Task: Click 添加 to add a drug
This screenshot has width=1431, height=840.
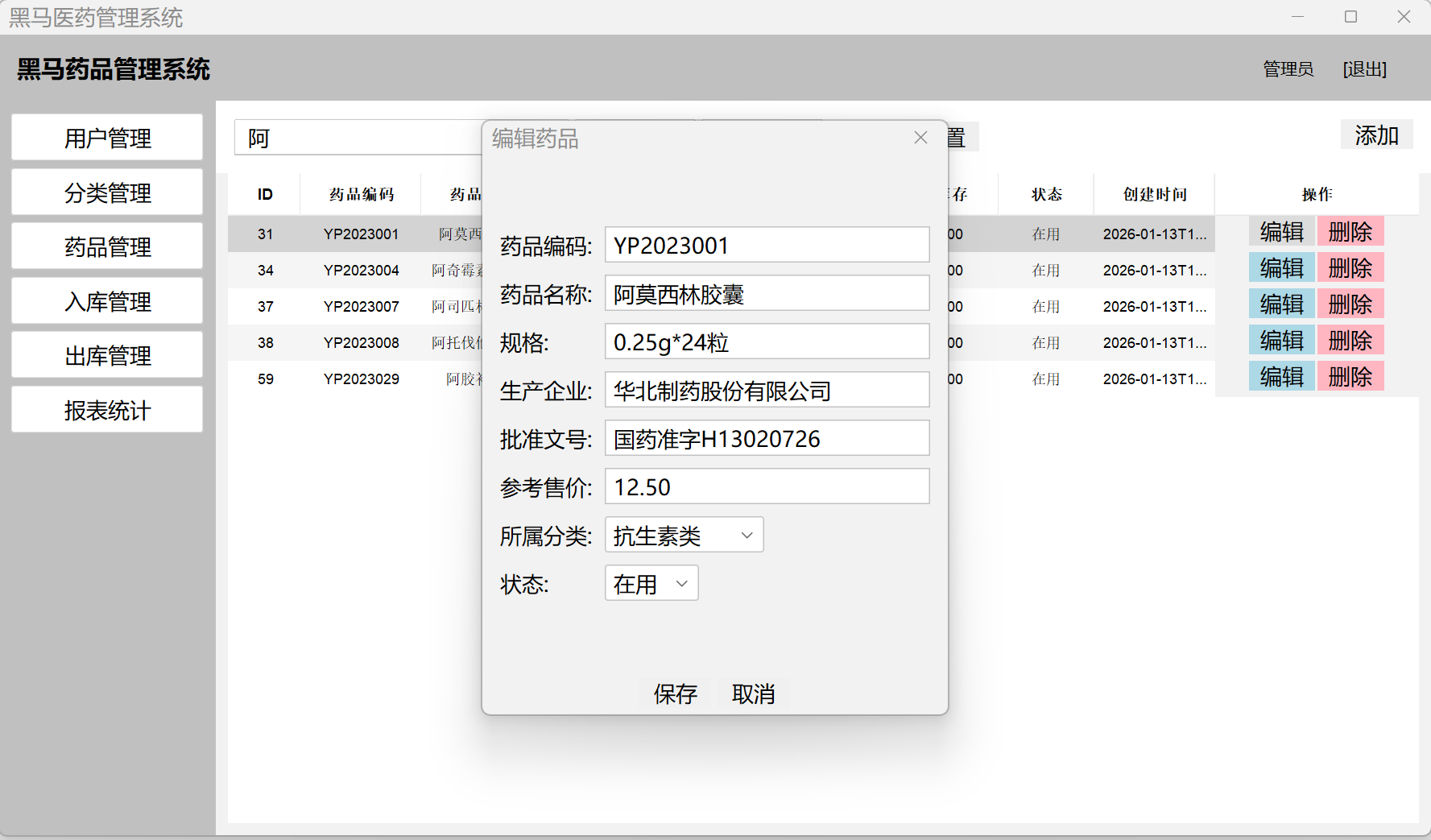Action: [x=1376, y=135]
